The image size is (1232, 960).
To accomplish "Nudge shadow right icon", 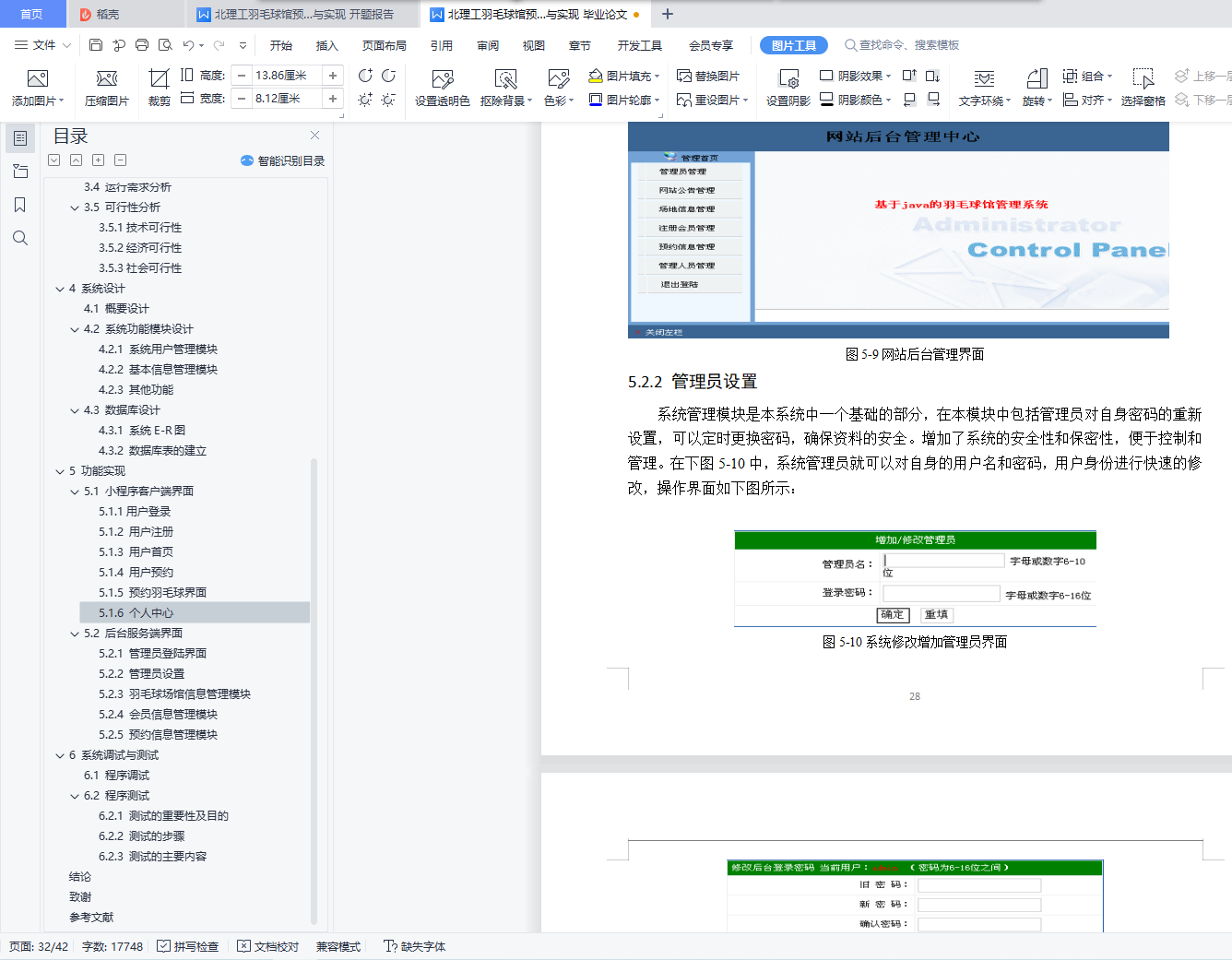I will 933,99.
